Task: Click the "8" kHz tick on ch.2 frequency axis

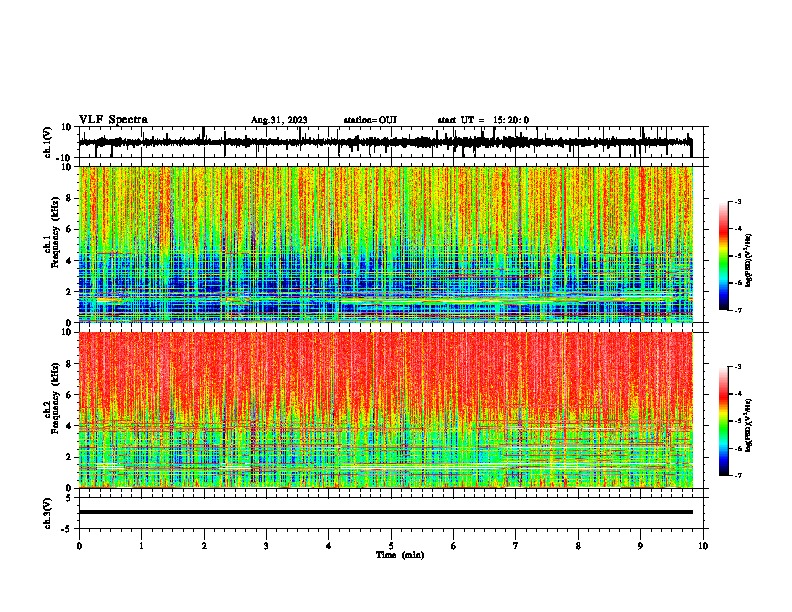Action: click(70, 364)
